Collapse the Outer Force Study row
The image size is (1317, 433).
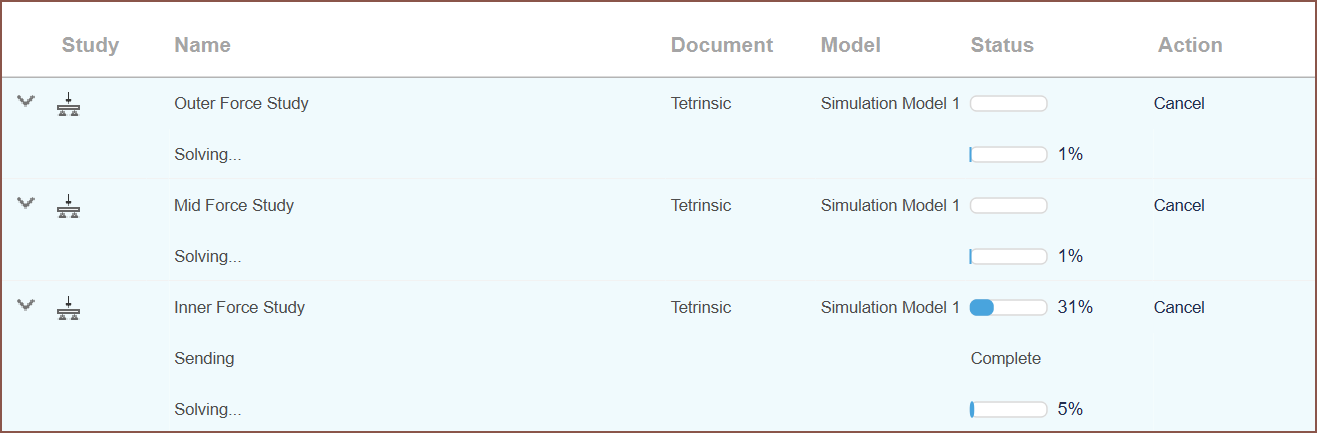[26, 101]
